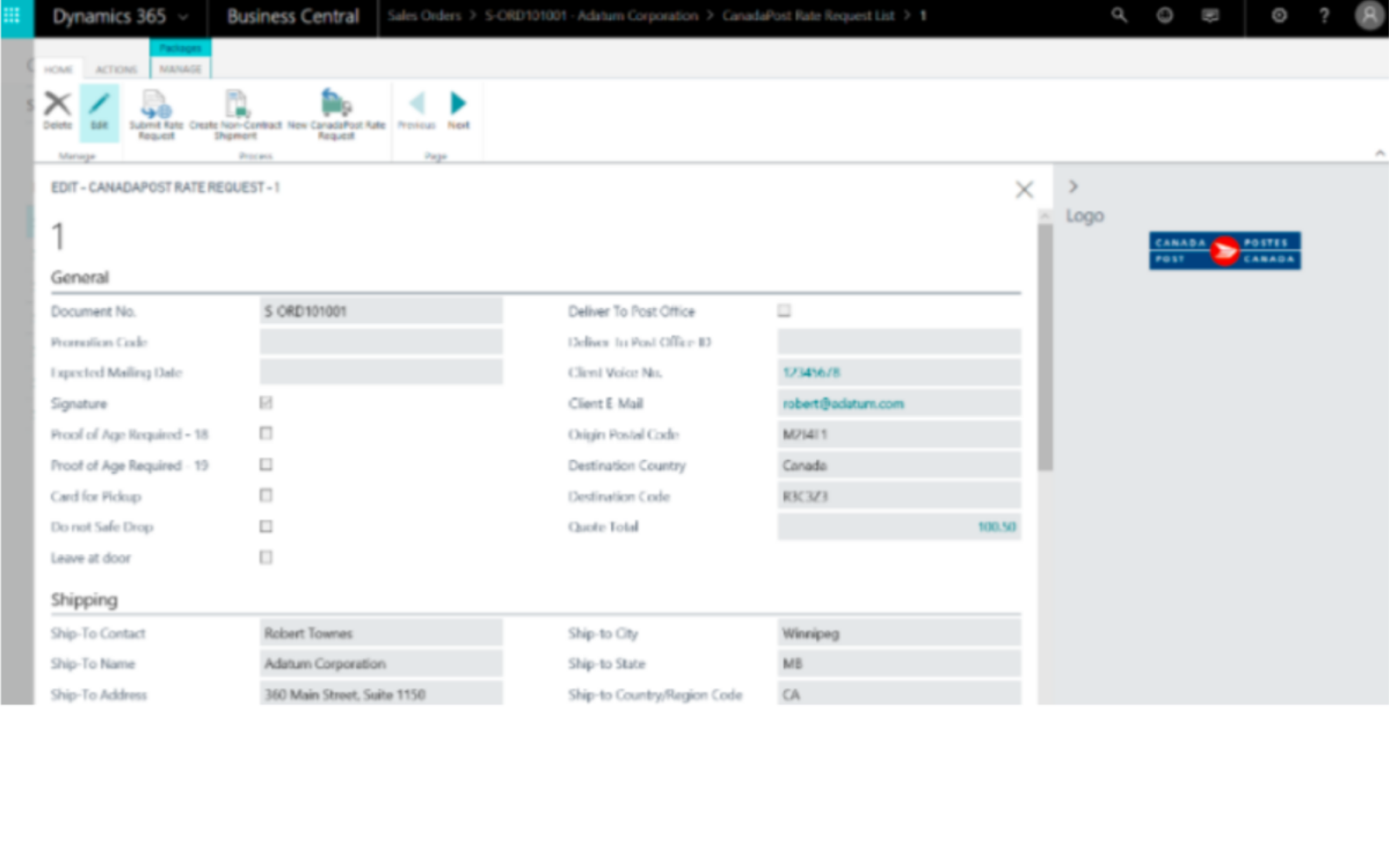Click the Delete ribbon icon
The height and width of the screenshot is (868, 1389).
point(57,104)
